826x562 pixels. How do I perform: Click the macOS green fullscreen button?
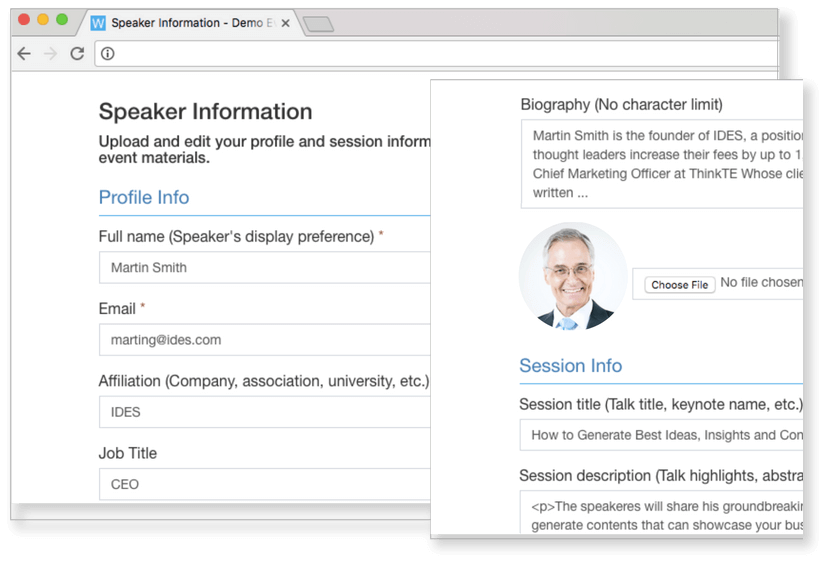click(62, 19)
